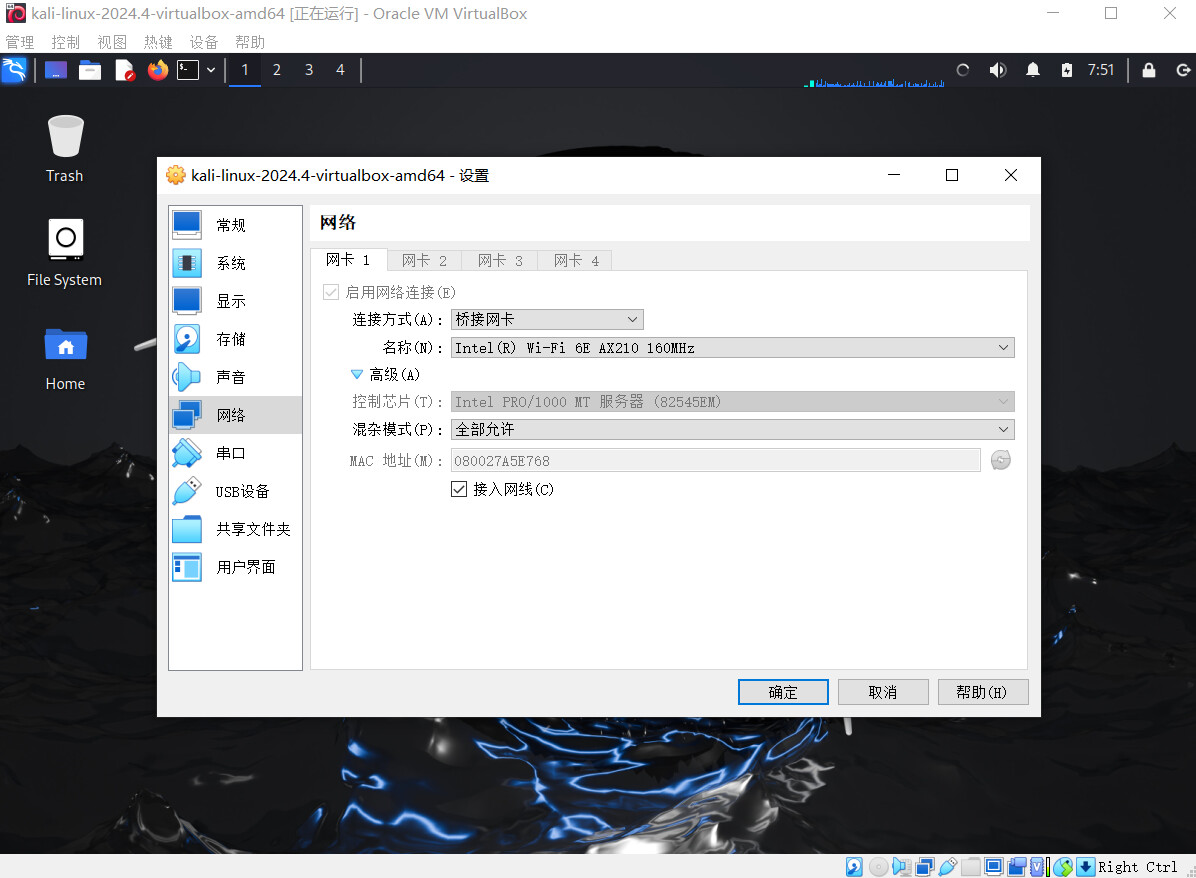Open the 连接方式 attachment type dropdown

pyautogui.click(x=547, y=319)
